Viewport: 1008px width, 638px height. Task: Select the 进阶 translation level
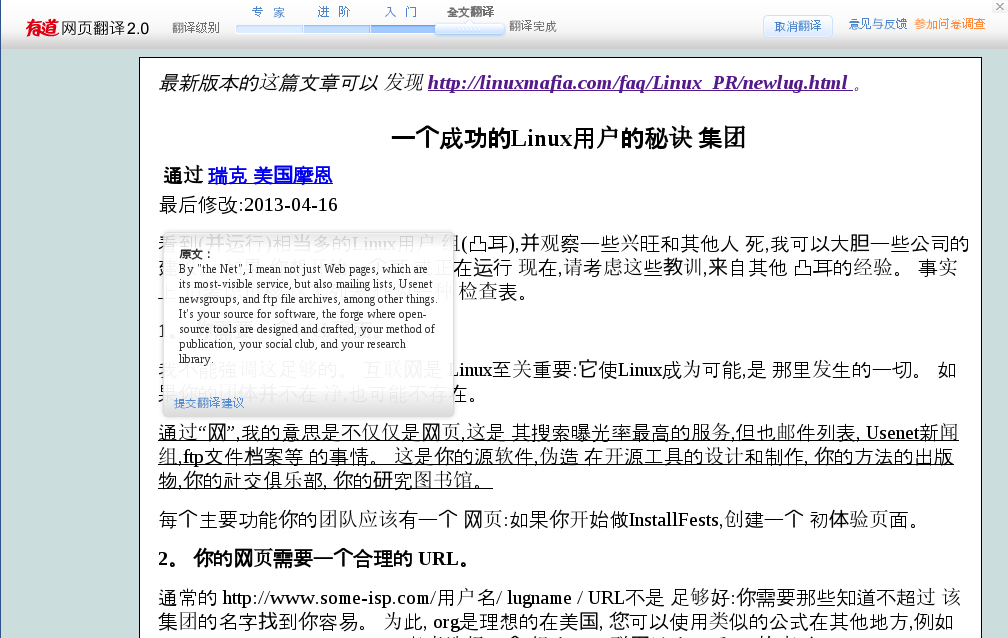[334, 12]
